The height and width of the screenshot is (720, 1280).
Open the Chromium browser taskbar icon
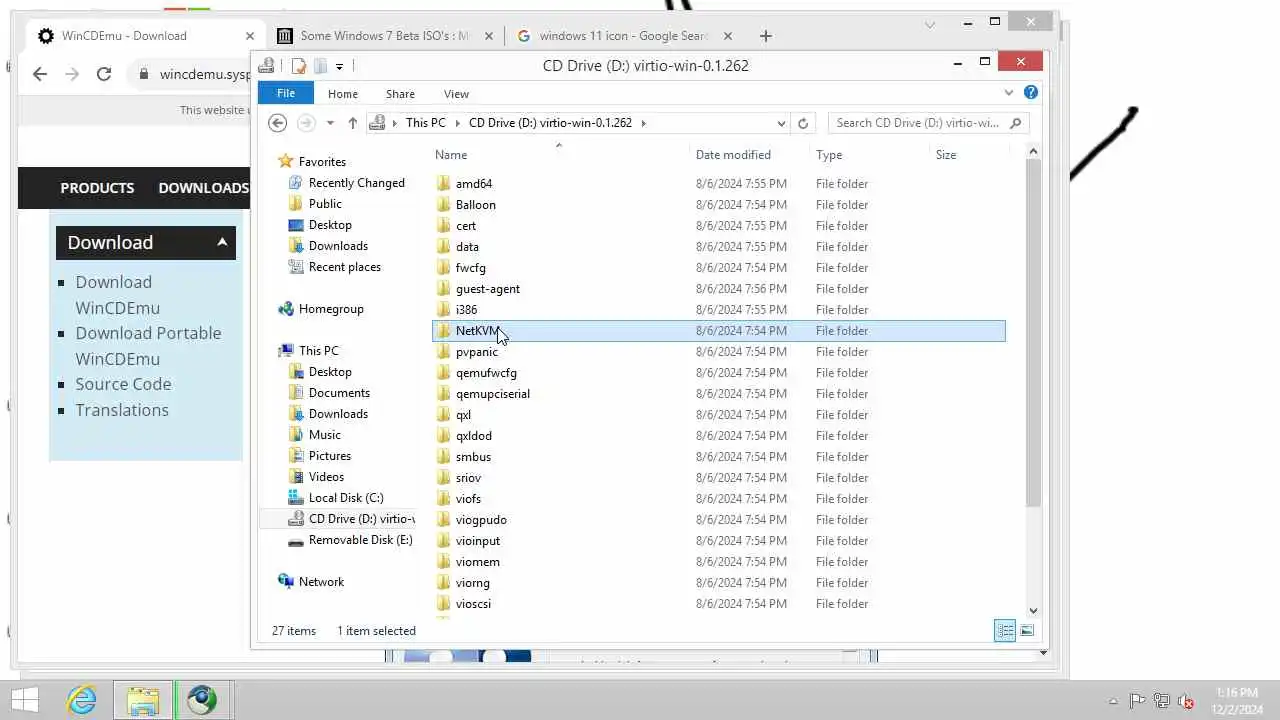pos(202,700)
